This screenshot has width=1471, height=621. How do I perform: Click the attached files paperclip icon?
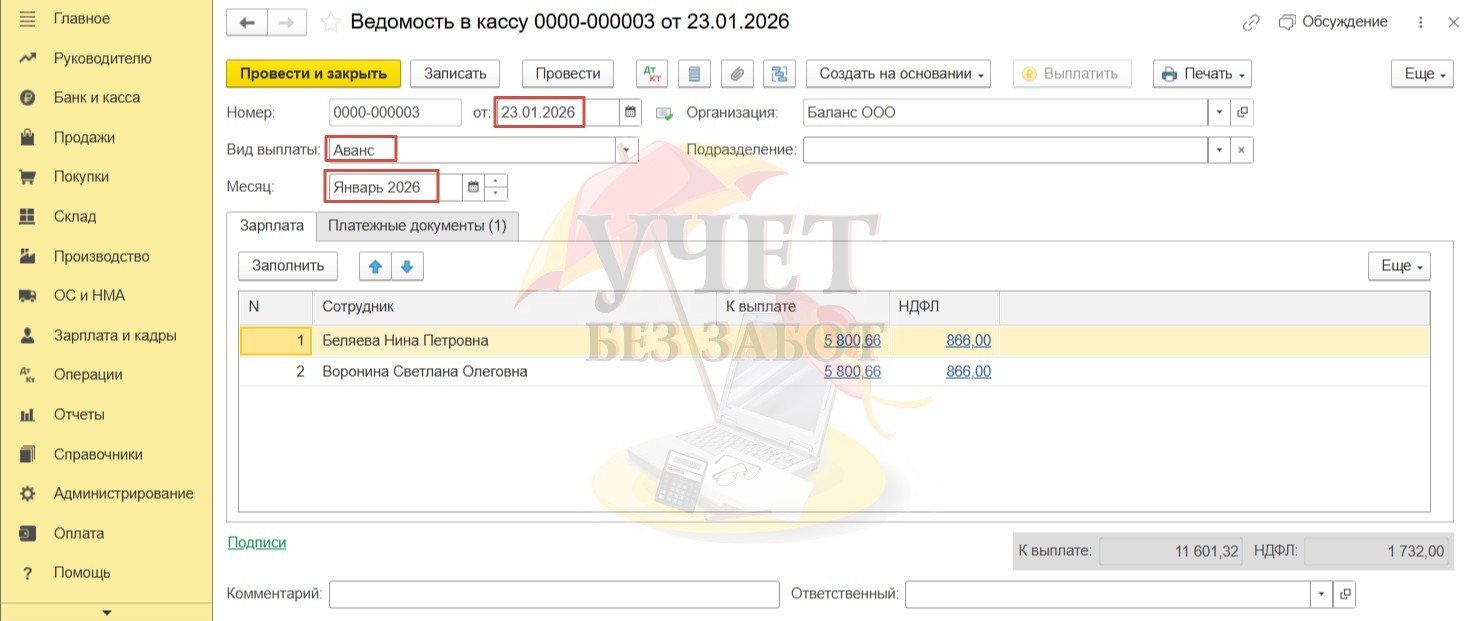[x=737, y=74]
